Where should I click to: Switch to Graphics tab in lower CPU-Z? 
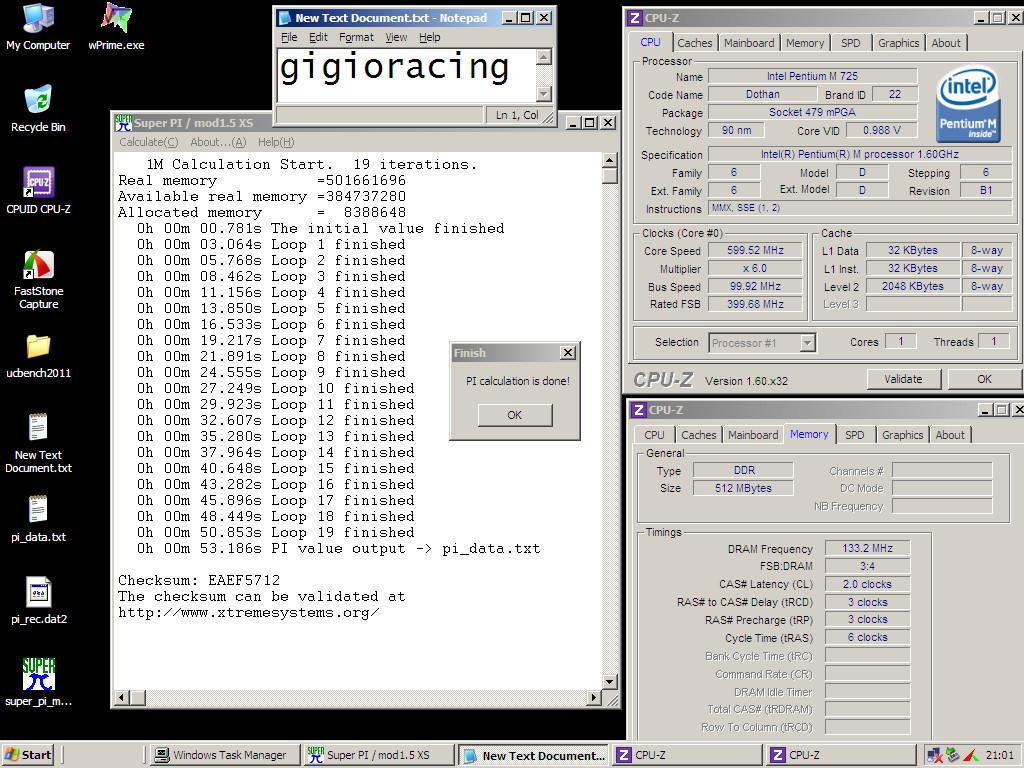[902, 435]
